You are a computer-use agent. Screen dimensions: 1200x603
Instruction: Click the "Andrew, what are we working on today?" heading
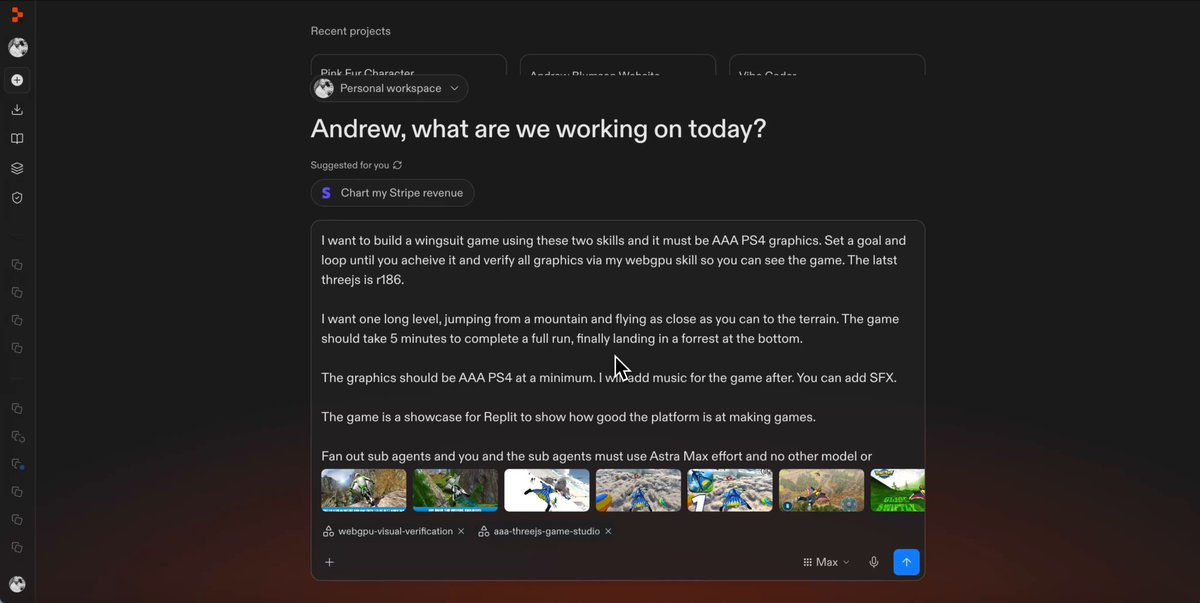point(539,129)
